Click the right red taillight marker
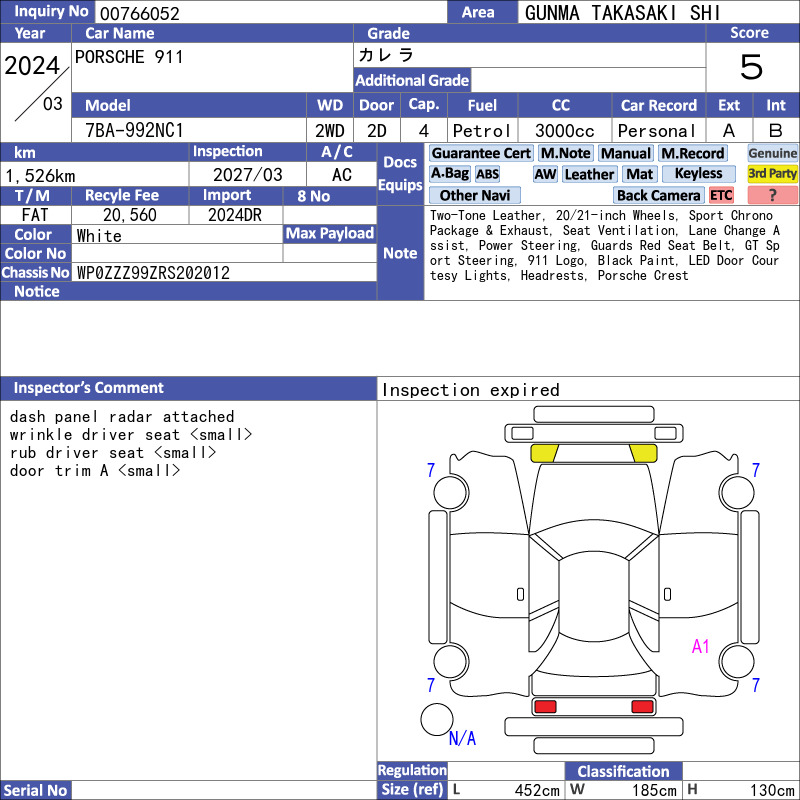Screen dimensions: 800x800 tap(642, 707)
